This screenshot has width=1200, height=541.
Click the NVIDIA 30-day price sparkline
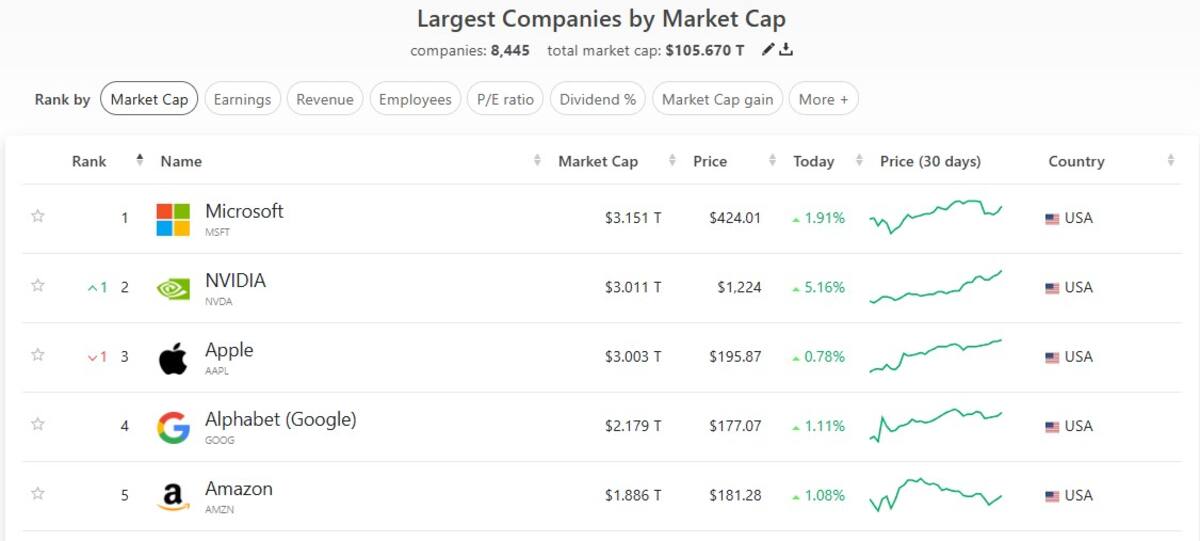tap(935, 287)
